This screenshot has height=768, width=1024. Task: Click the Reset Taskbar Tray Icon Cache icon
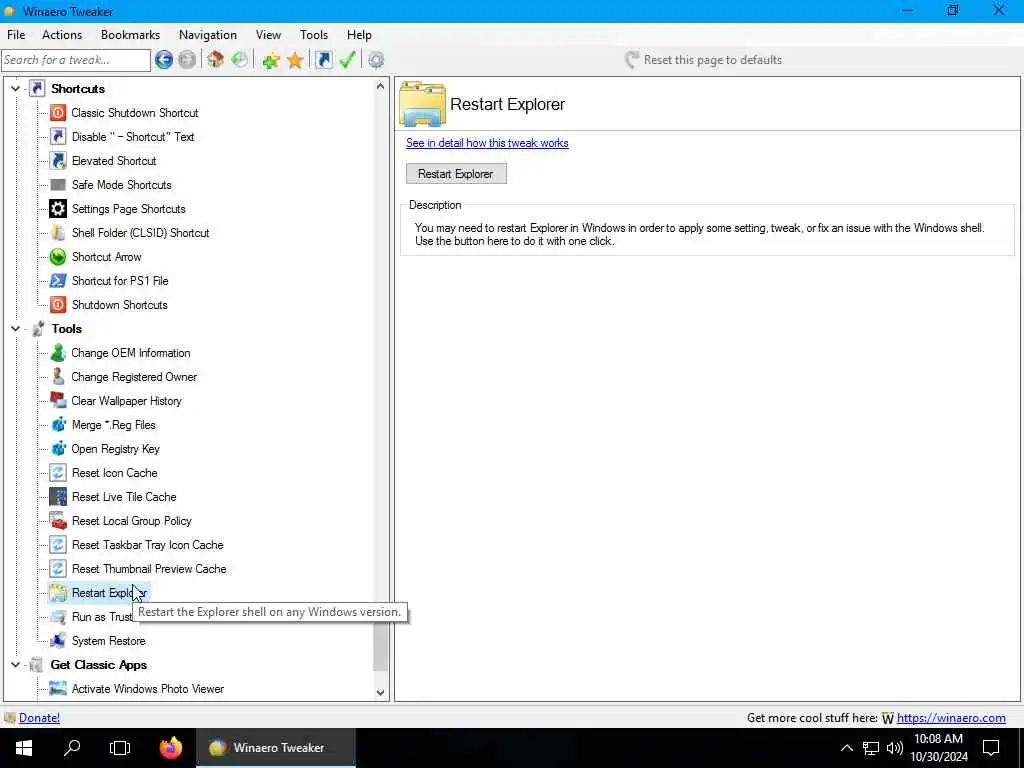58,545
